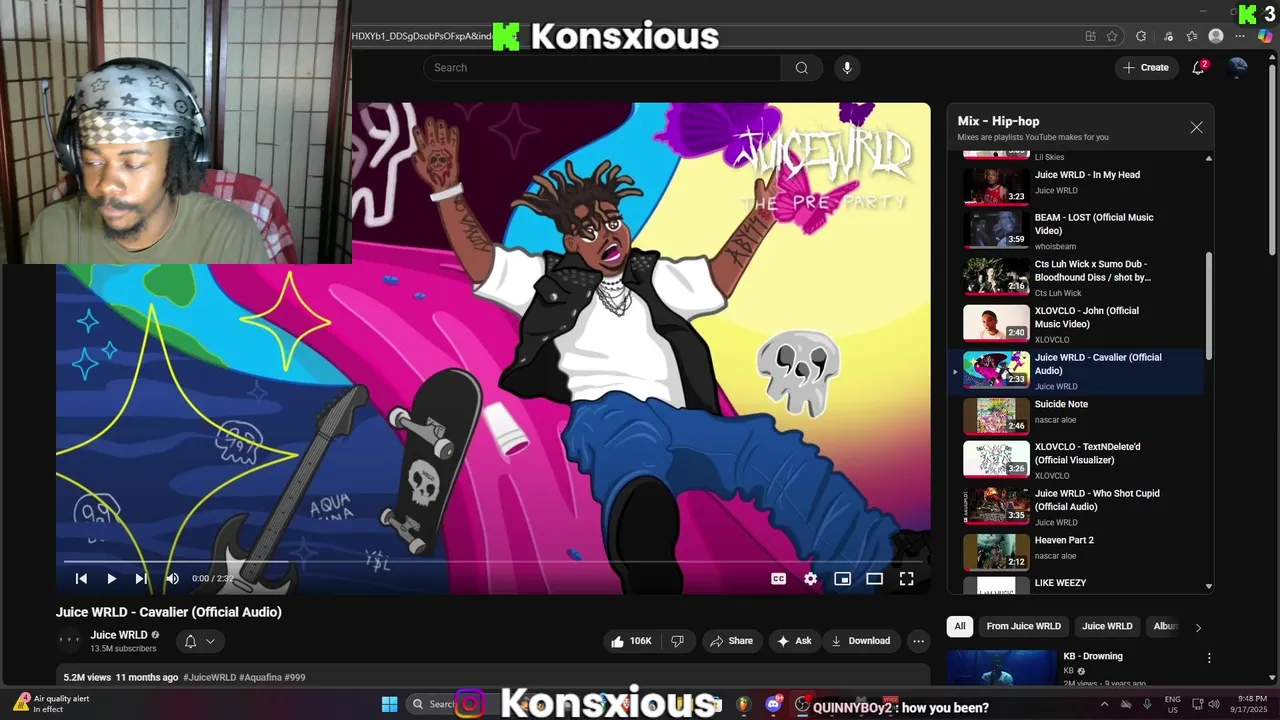Click in the YouTube search field
This screenshot has height=720, width=1280.
pyautogui.click(x=602, y=68)
